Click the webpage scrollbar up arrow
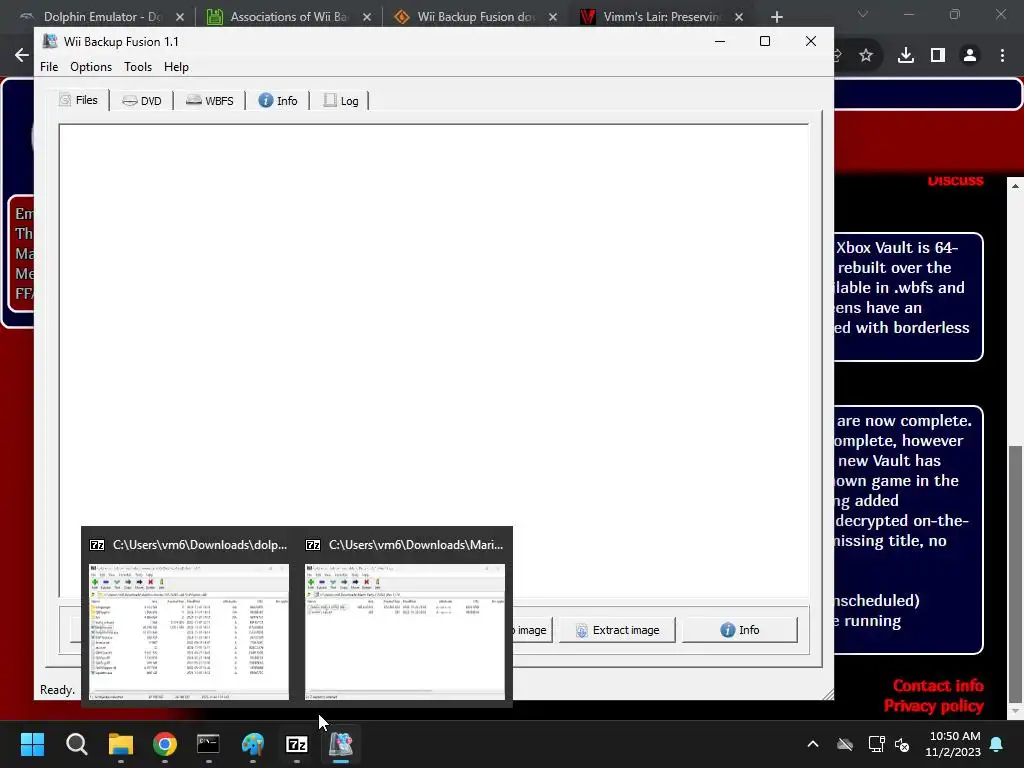Screen dimensions: 1024x768 coord(1016,186)
